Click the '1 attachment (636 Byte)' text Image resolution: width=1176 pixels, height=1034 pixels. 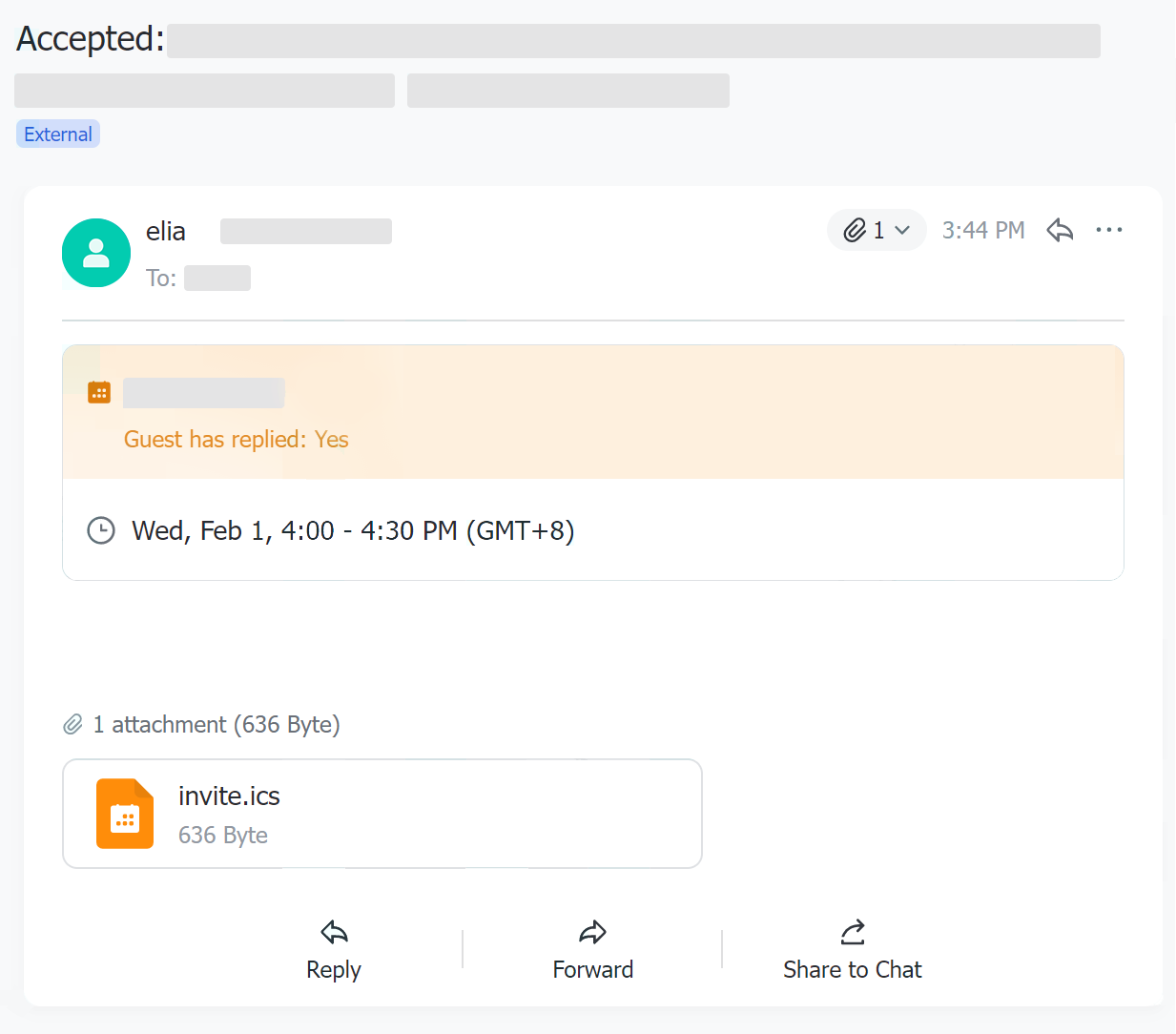pos(216,724)
